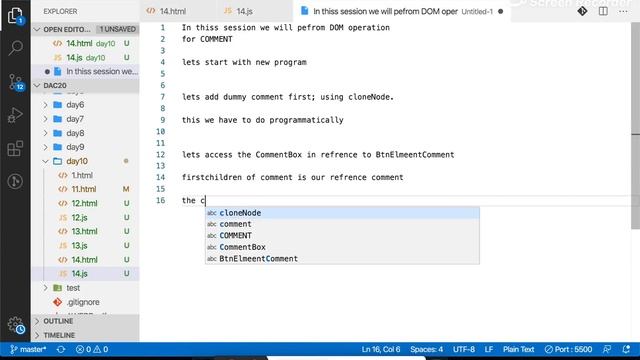This screenshot has width=640, height=360.
Task: Open 13.html in day10 folder
Action: point(85,231)
